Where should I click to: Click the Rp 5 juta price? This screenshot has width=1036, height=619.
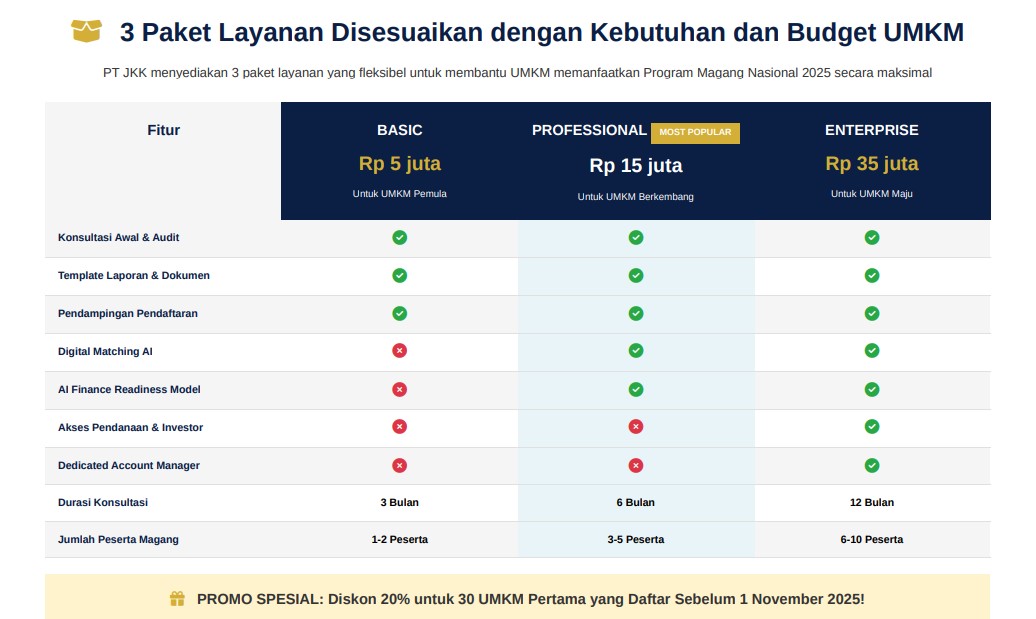click(399, 164)
